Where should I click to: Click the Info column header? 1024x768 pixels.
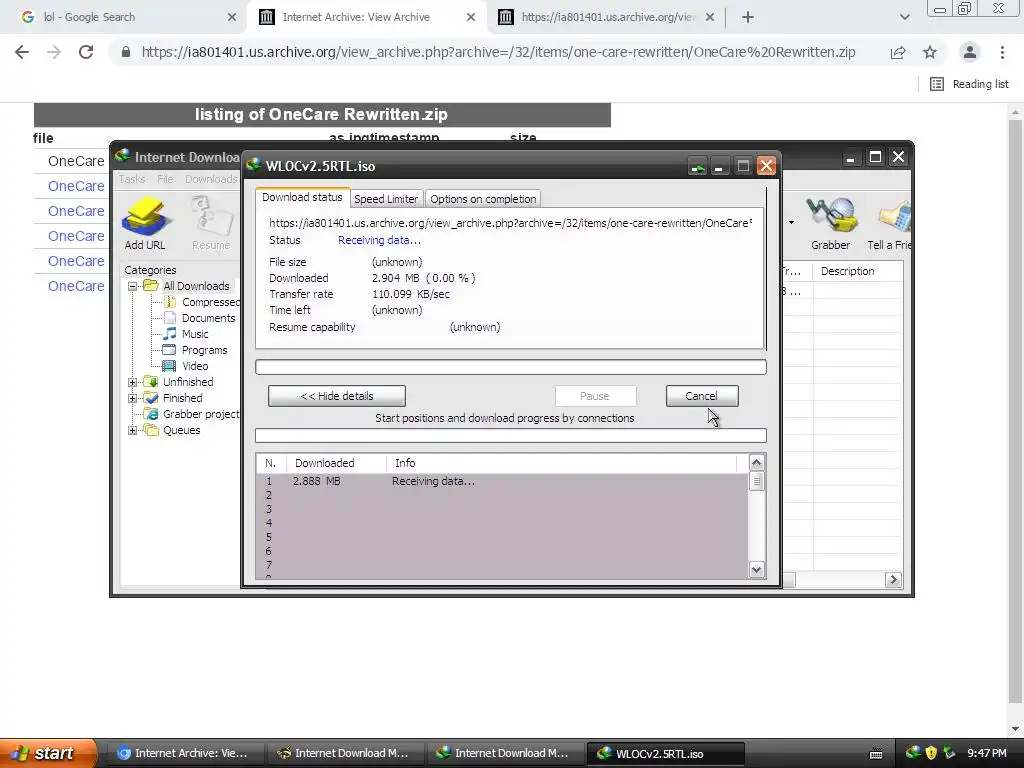click(562, 463)
